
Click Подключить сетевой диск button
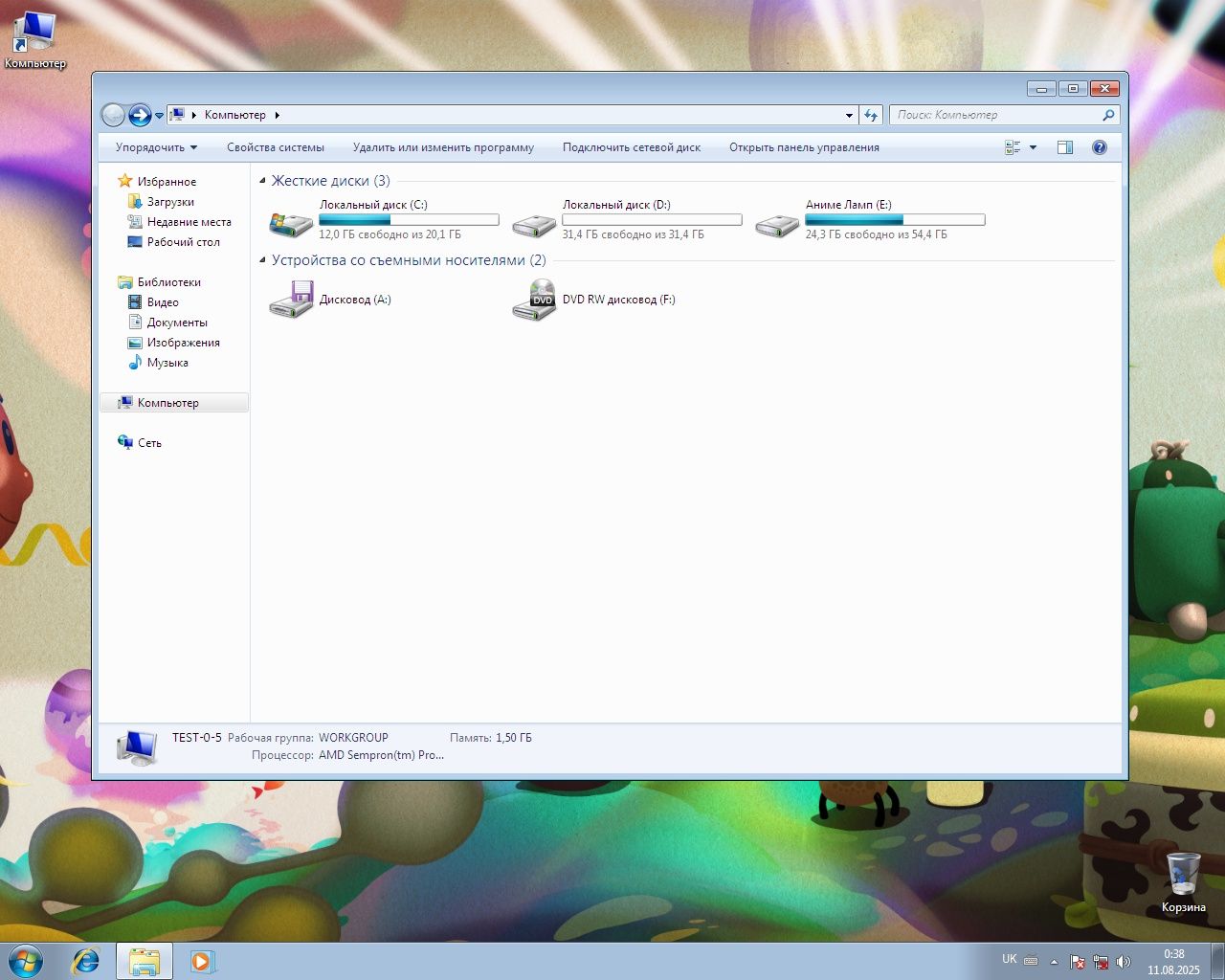632,147
